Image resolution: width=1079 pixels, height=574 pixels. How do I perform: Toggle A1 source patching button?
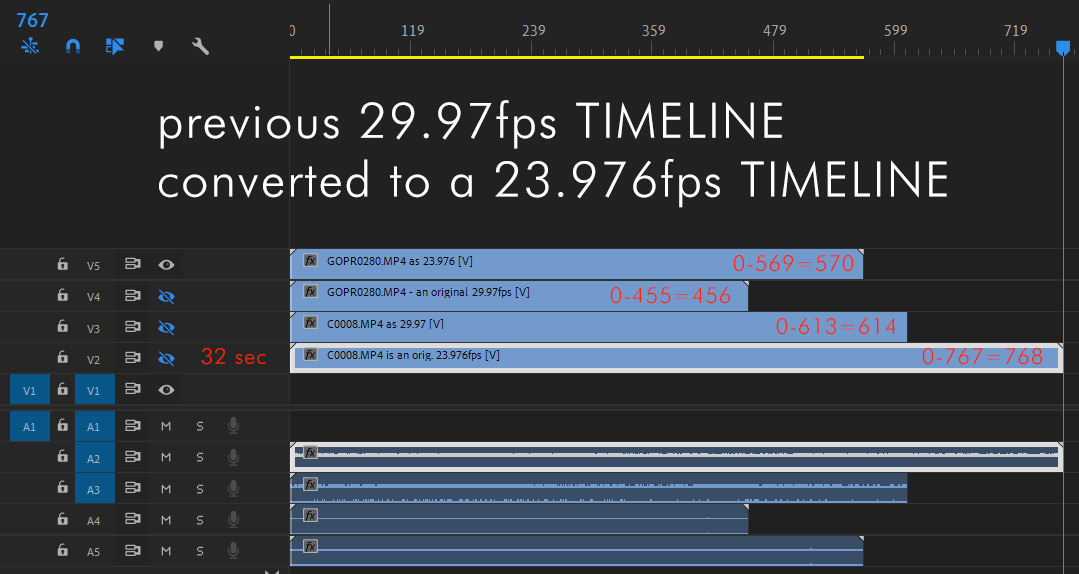pyautogui.click(x=30, y=427)
